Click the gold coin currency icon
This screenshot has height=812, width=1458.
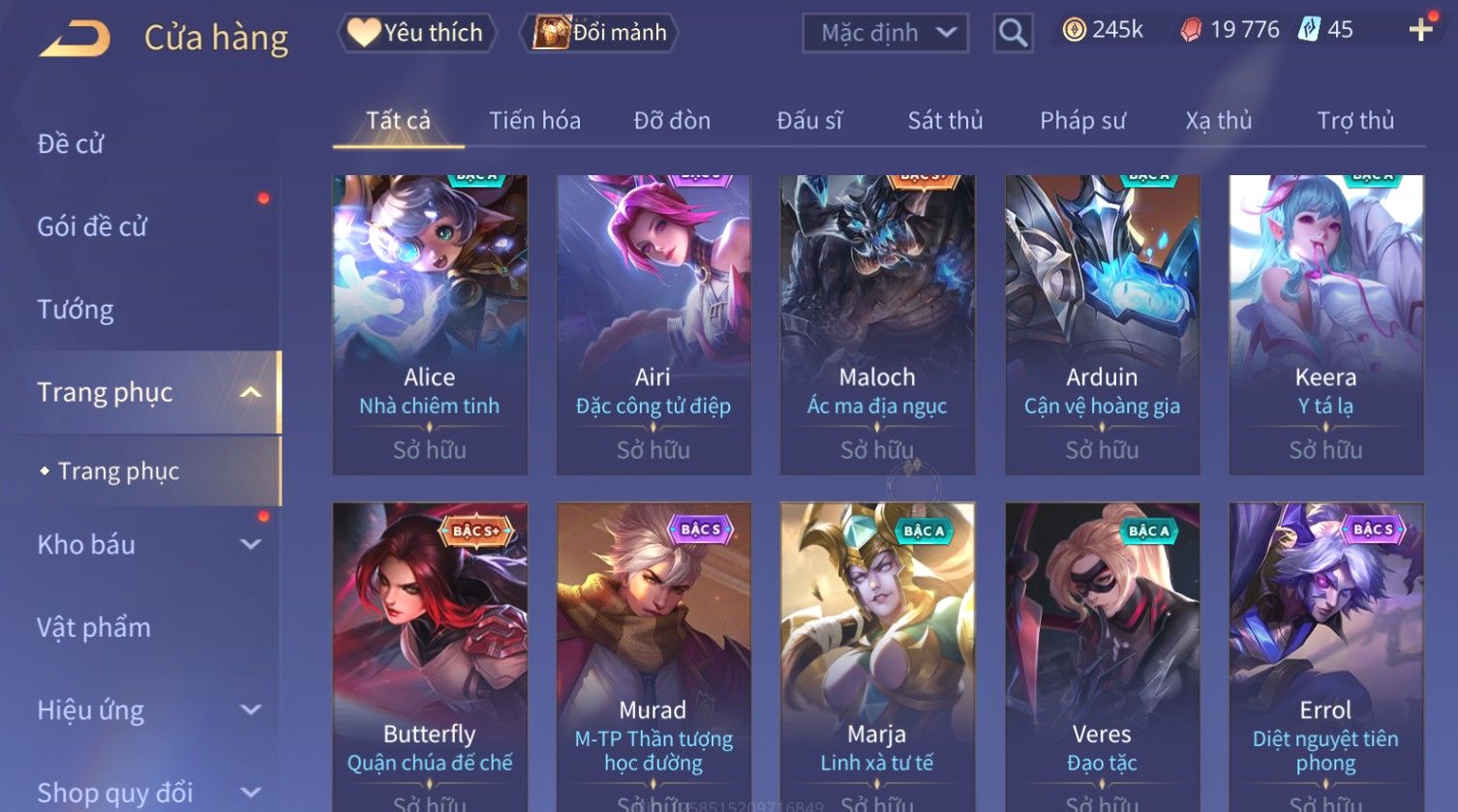pyautogui.click(x=1074, y=30)
